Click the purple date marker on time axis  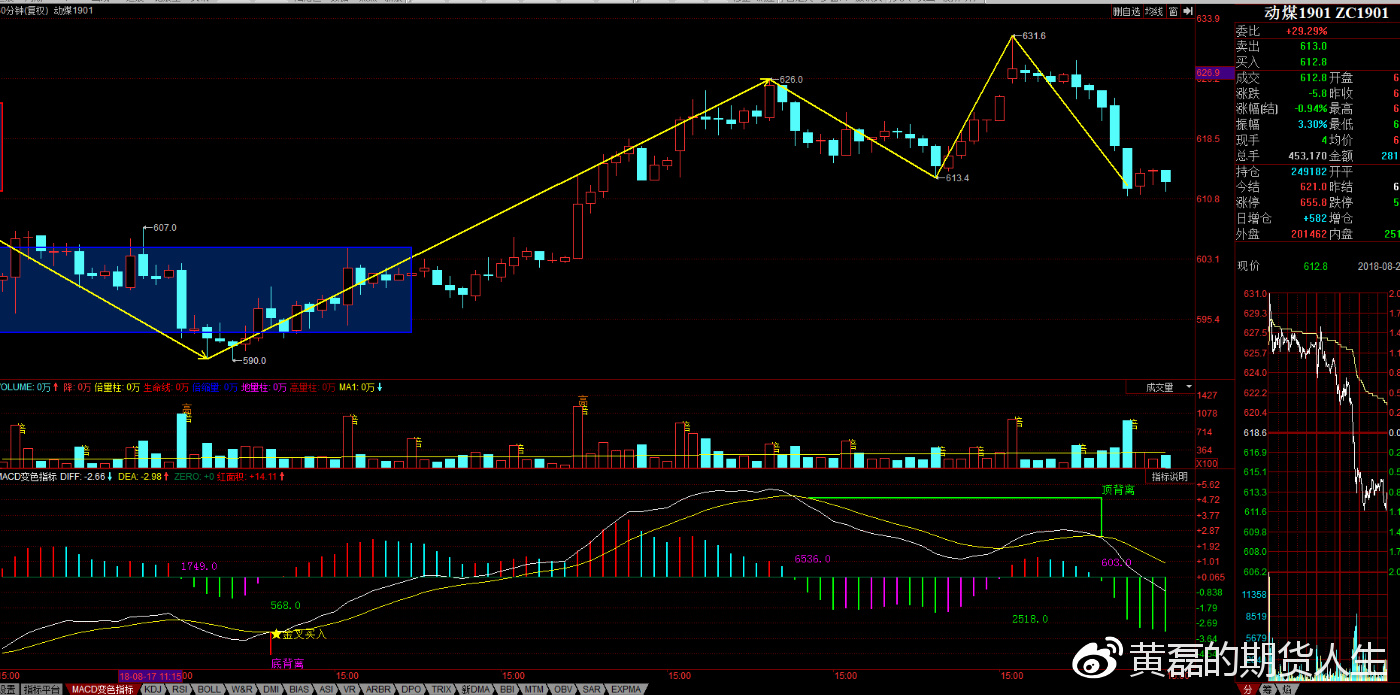150,675
